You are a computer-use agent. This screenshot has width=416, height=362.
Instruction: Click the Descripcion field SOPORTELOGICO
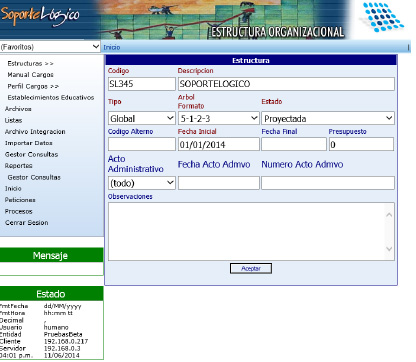[286, 84]
